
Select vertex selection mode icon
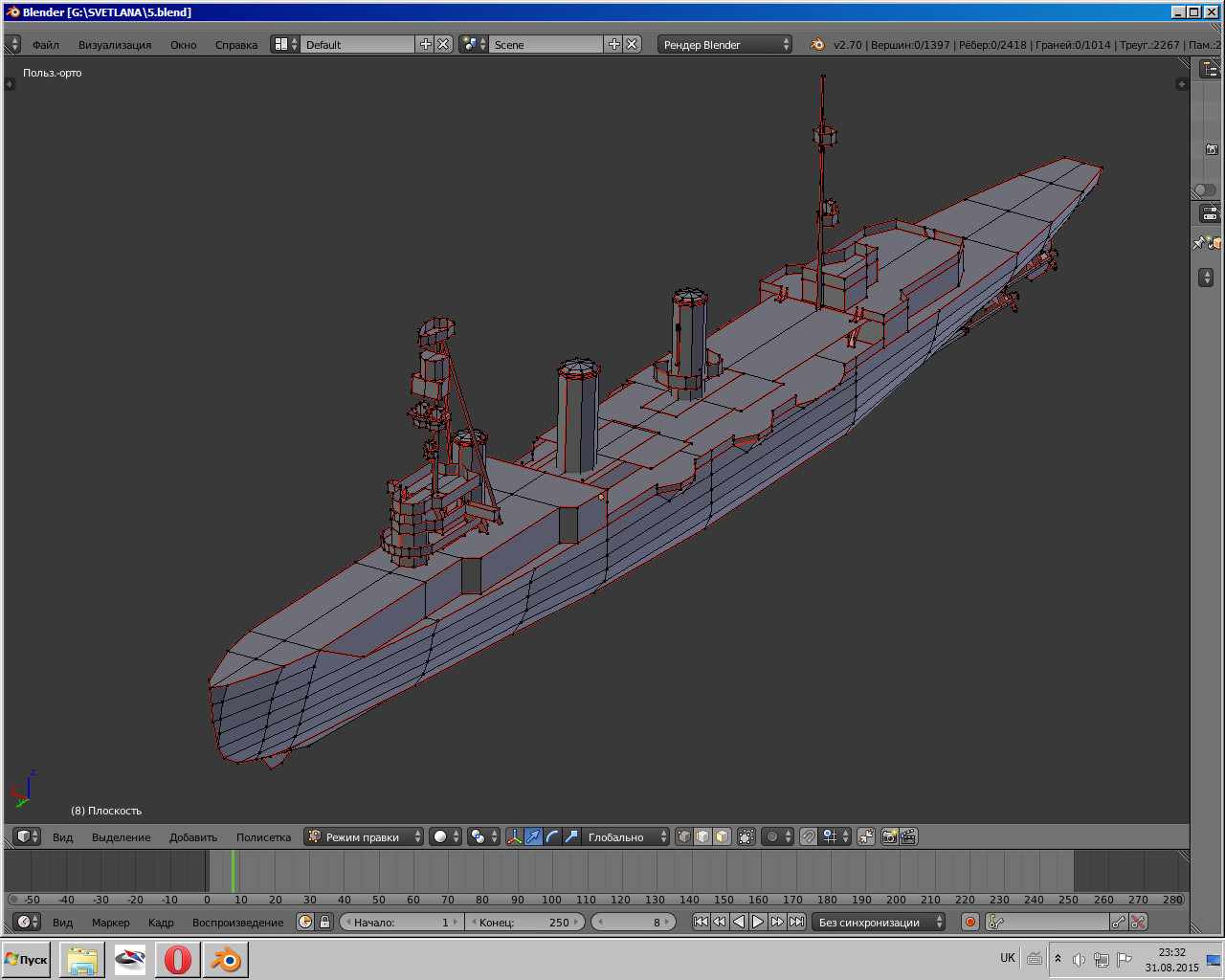click(x=683, y=836)
